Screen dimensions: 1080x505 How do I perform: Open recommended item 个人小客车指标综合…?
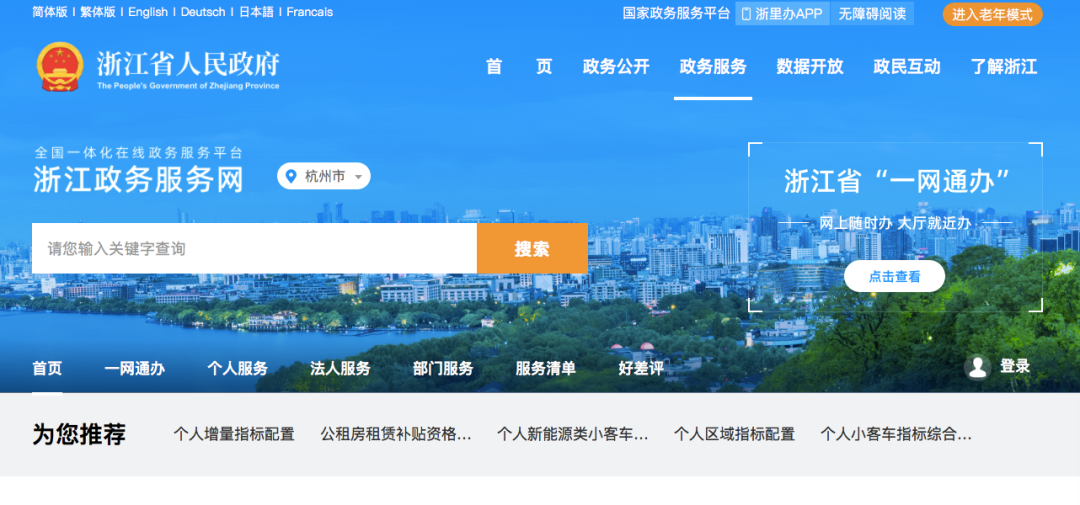coord(896,434)
